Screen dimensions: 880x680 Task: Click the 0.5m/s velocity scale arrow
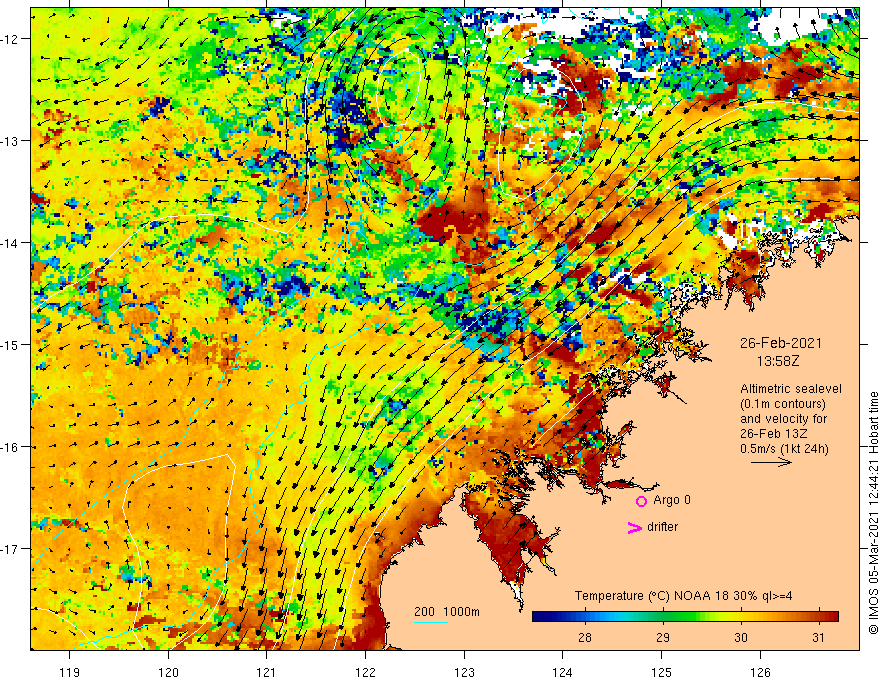coord(771,462)
